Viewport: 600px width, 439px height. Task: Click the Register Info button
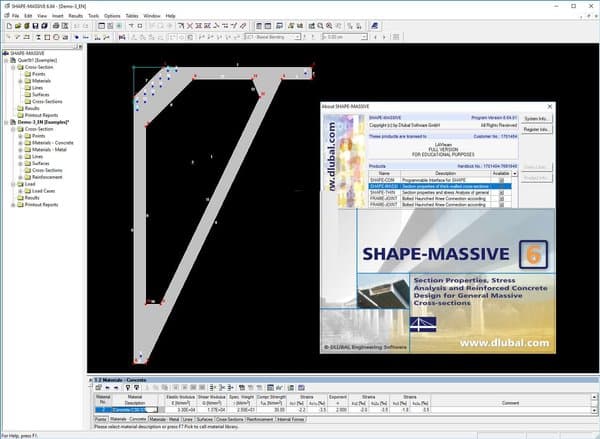tap(536, 130)
